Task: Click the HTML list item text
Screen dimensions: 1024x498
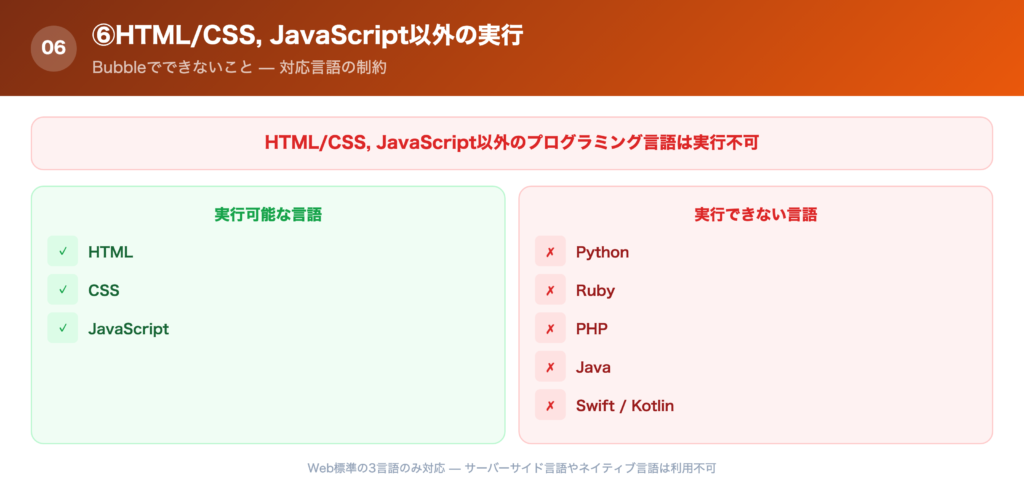Action: (x=110, y=252)
